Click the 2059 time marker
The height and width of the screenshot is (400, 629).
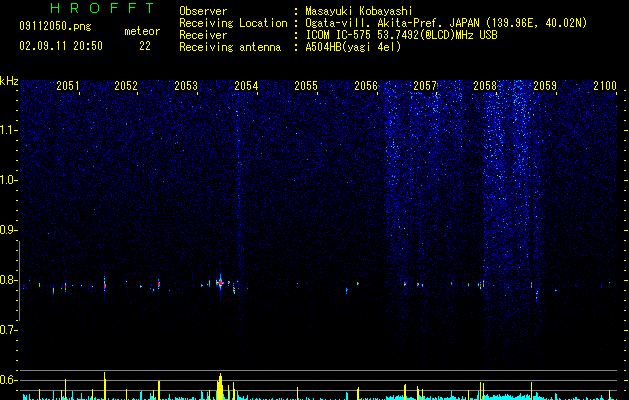545,86
